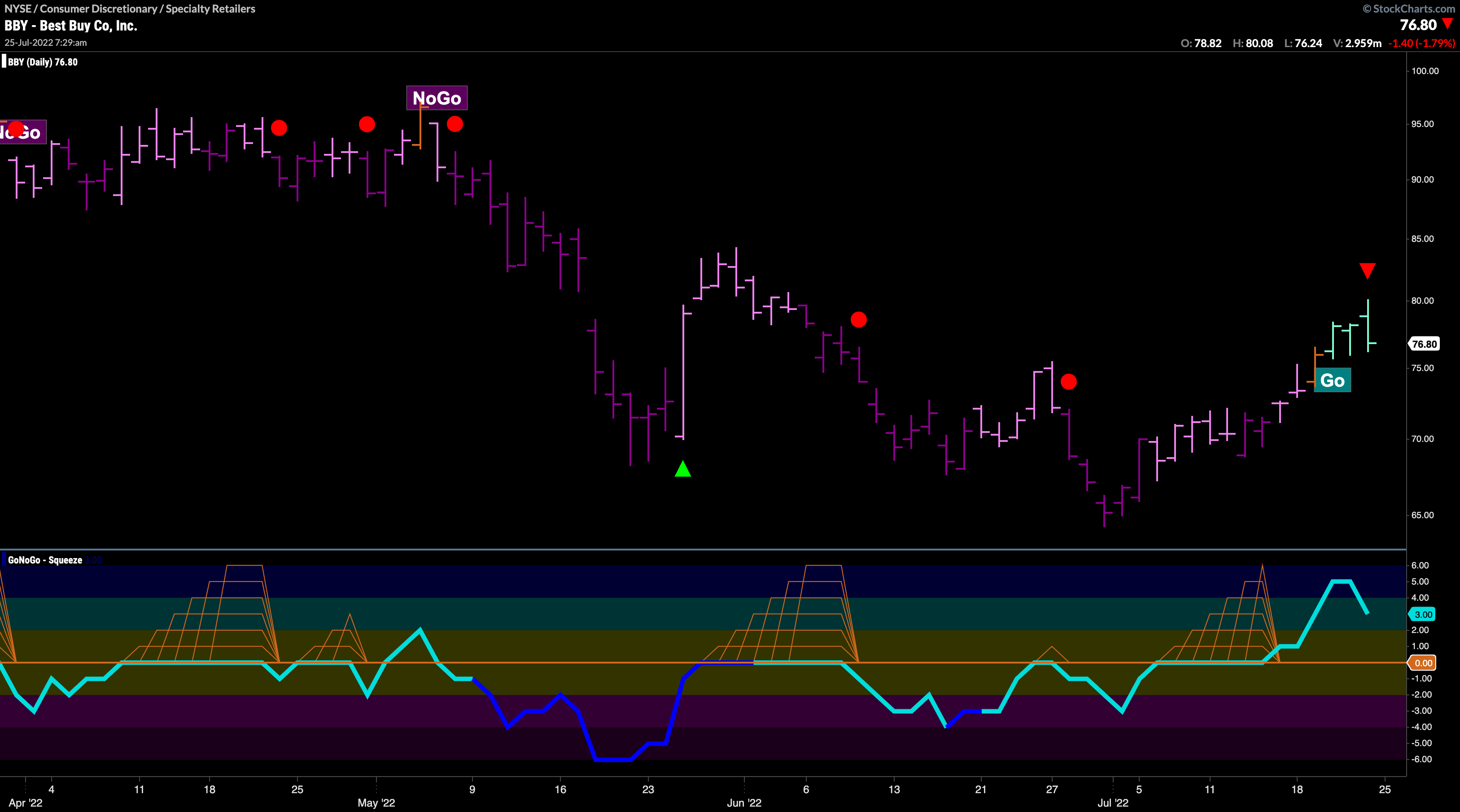Screen dimensions: 1460x812
Task: Click the May '22 date axis label
Action: [x=376, y=803]
